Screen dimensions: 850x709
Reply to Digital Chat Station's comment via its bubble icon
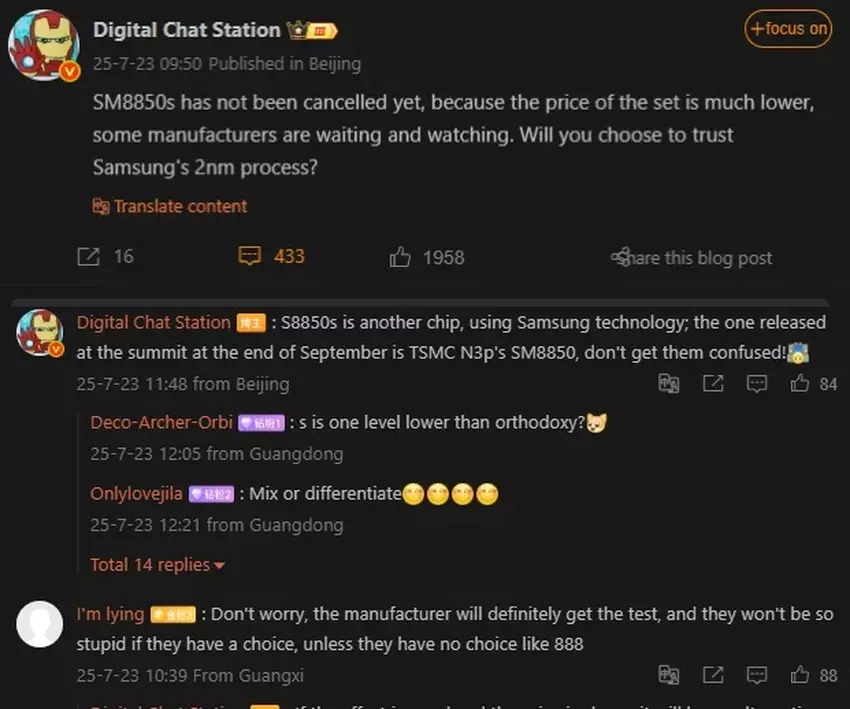(x=757, y=384)
